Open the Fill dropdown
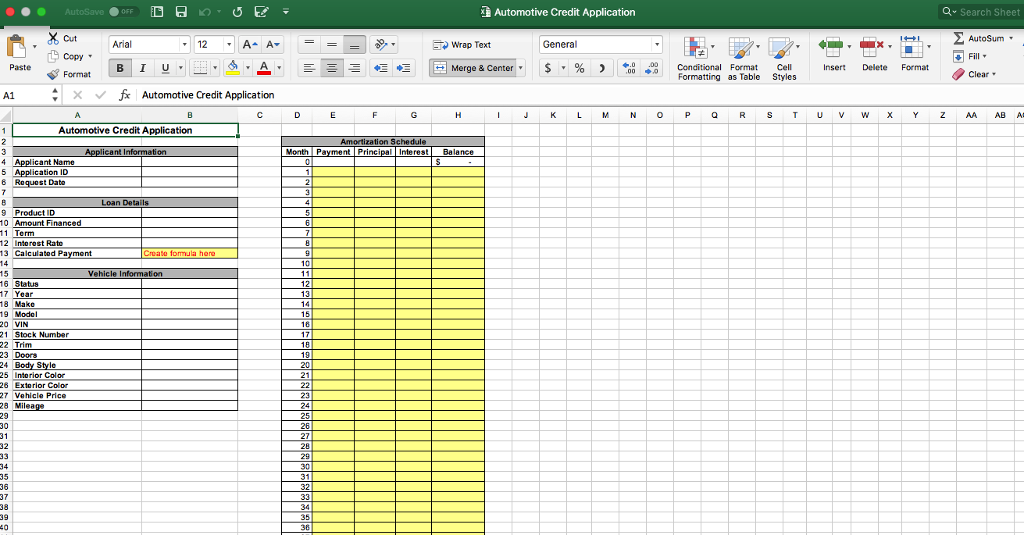 (970, 56)
